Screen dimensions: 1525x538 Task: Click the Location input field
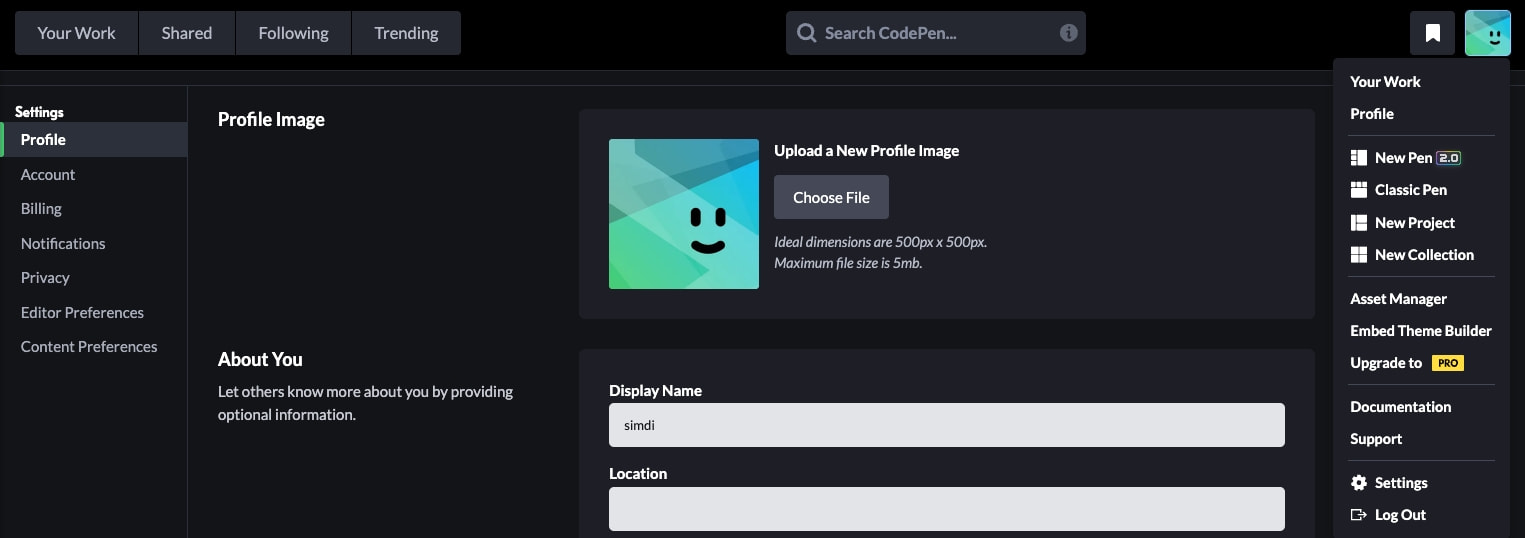pos(947,509)
